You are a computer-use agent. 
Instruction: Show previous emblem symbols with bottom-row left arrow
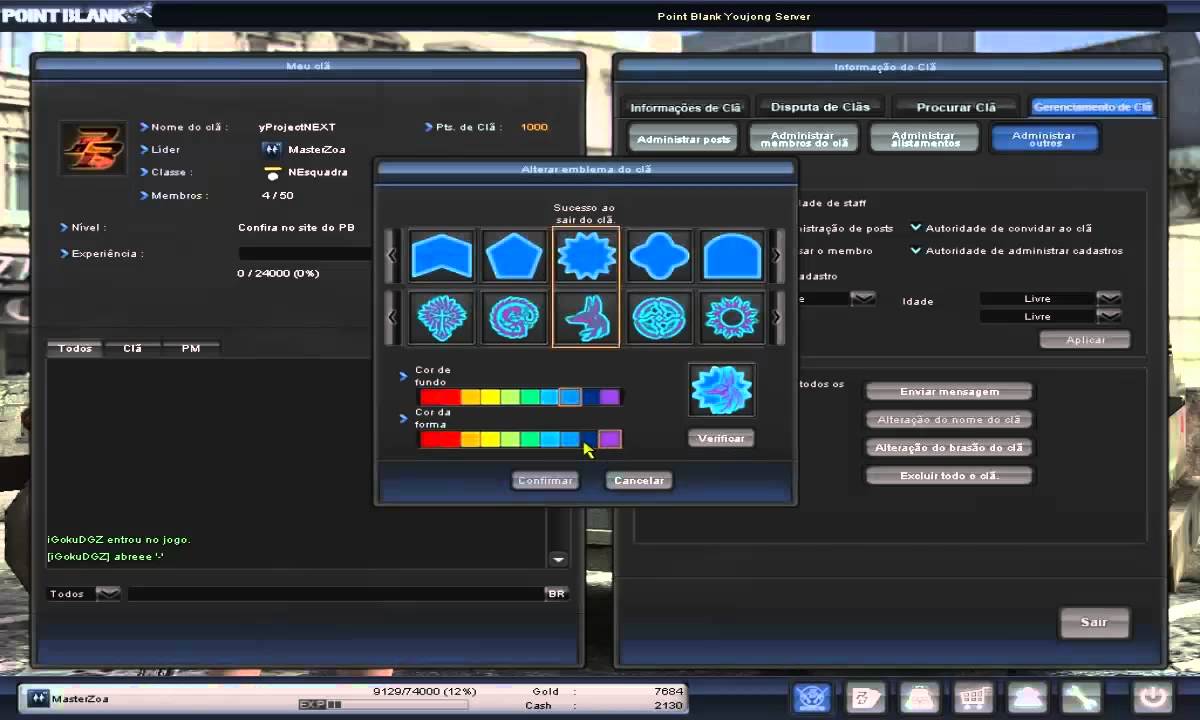click(392, 317)
